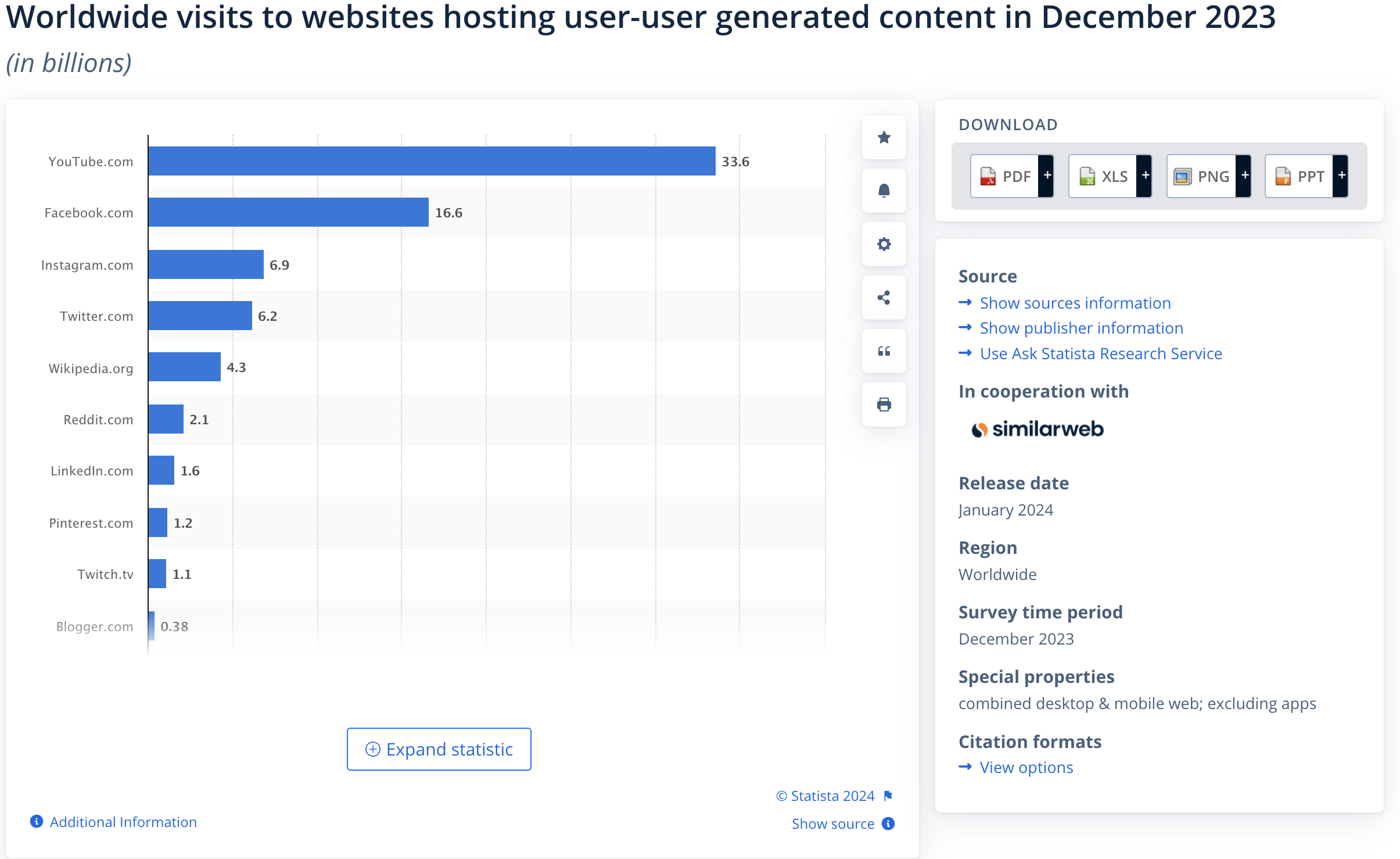The height and width of the screenshot is (859, 1400).
Task: Click Show source link
Action: [833, 824]
